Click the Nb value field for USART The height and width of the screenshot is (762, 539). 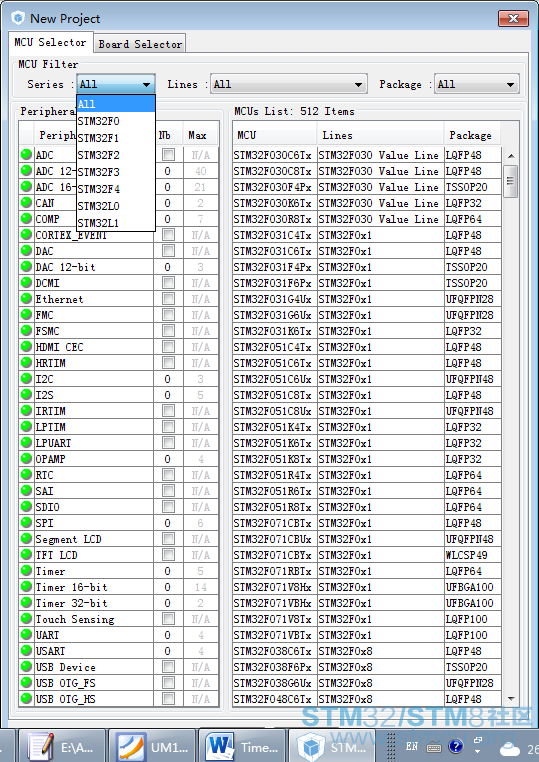click(168, 651)
